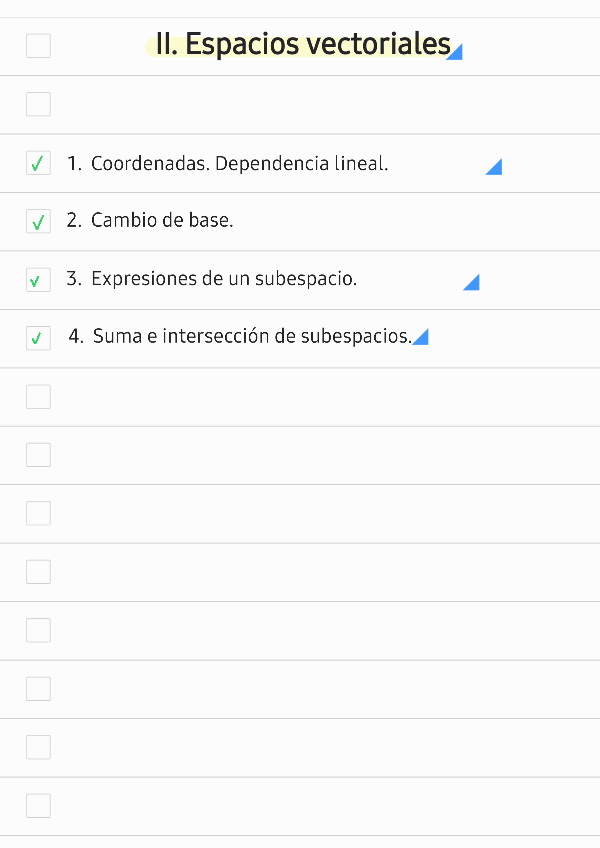This screenshot has height=848, width=600.
Task: Expand the triangle on the "Coordenadas" row
Action: 494,168
